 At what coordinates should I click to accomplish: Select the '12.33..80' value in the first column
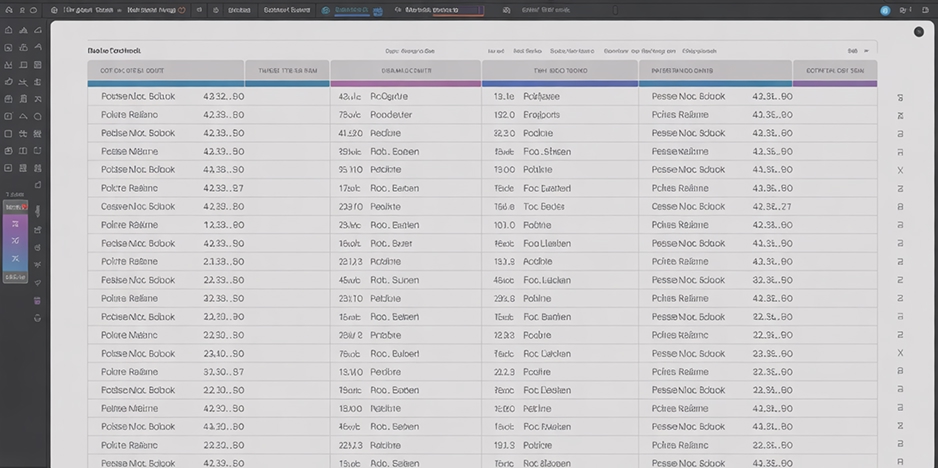[x=224, y=225]
